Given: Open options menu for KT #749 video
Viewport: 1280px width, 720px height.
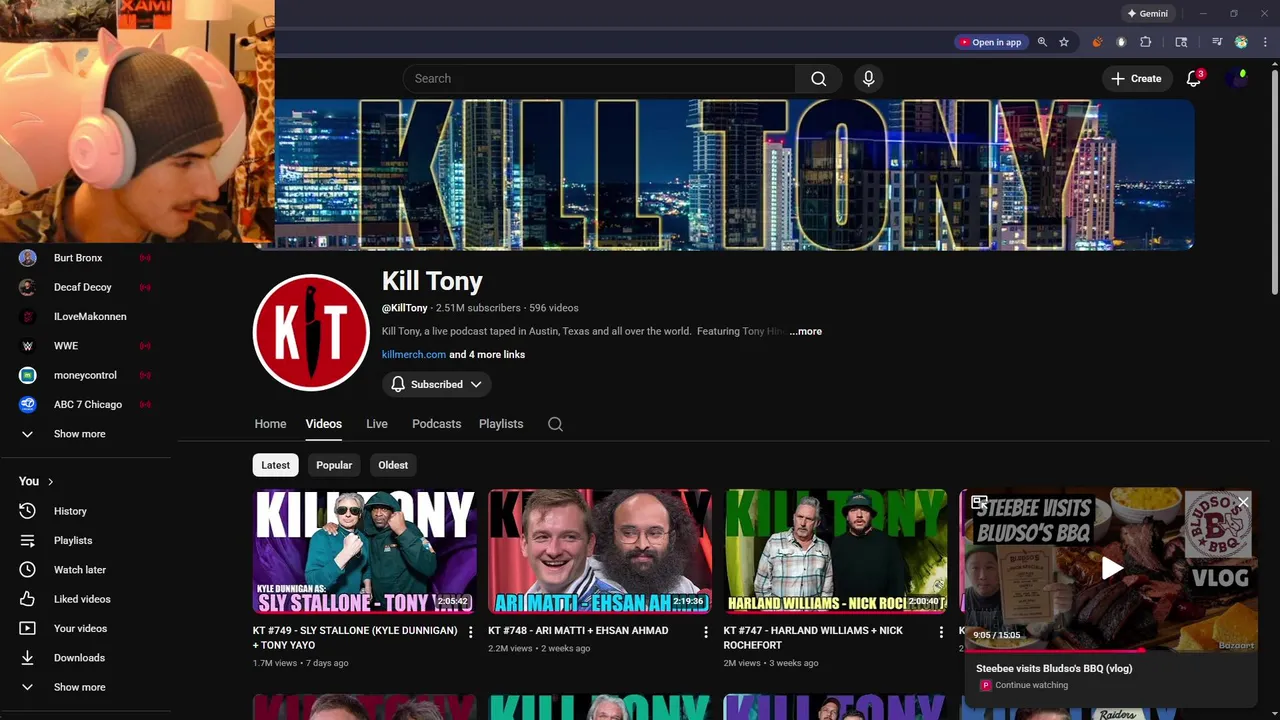Looking at the screenshot, I should point(471,632).
